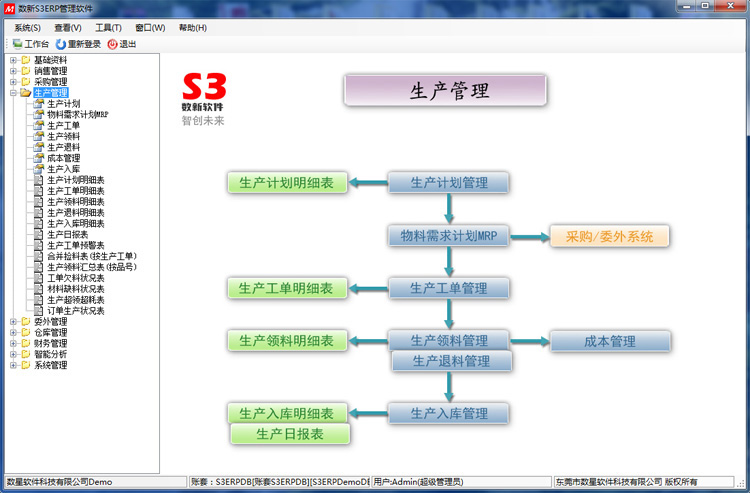This screenshot has width=750, height=493.
Task: Click the 生产入库明细表 report document icon
Action: pos(39,223)
